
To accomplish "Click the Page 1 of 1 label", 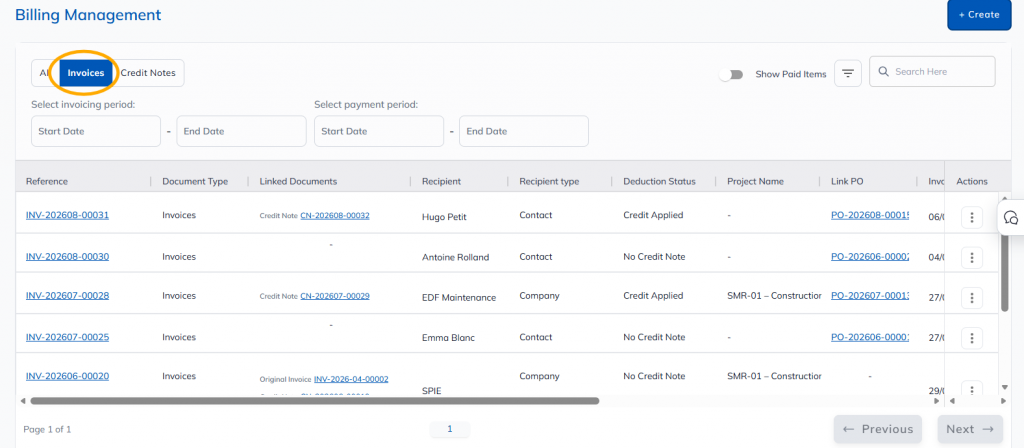I will (x=47, y=430).
